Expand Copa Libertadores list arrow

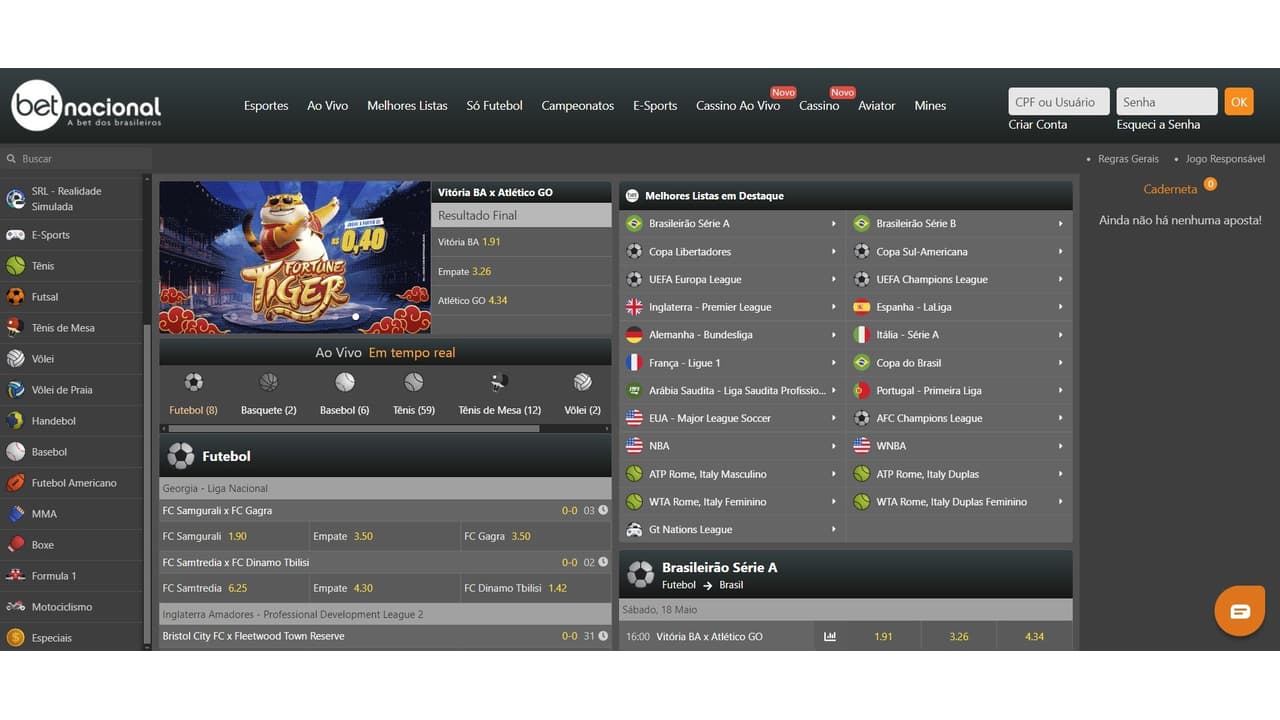point(834,251)
